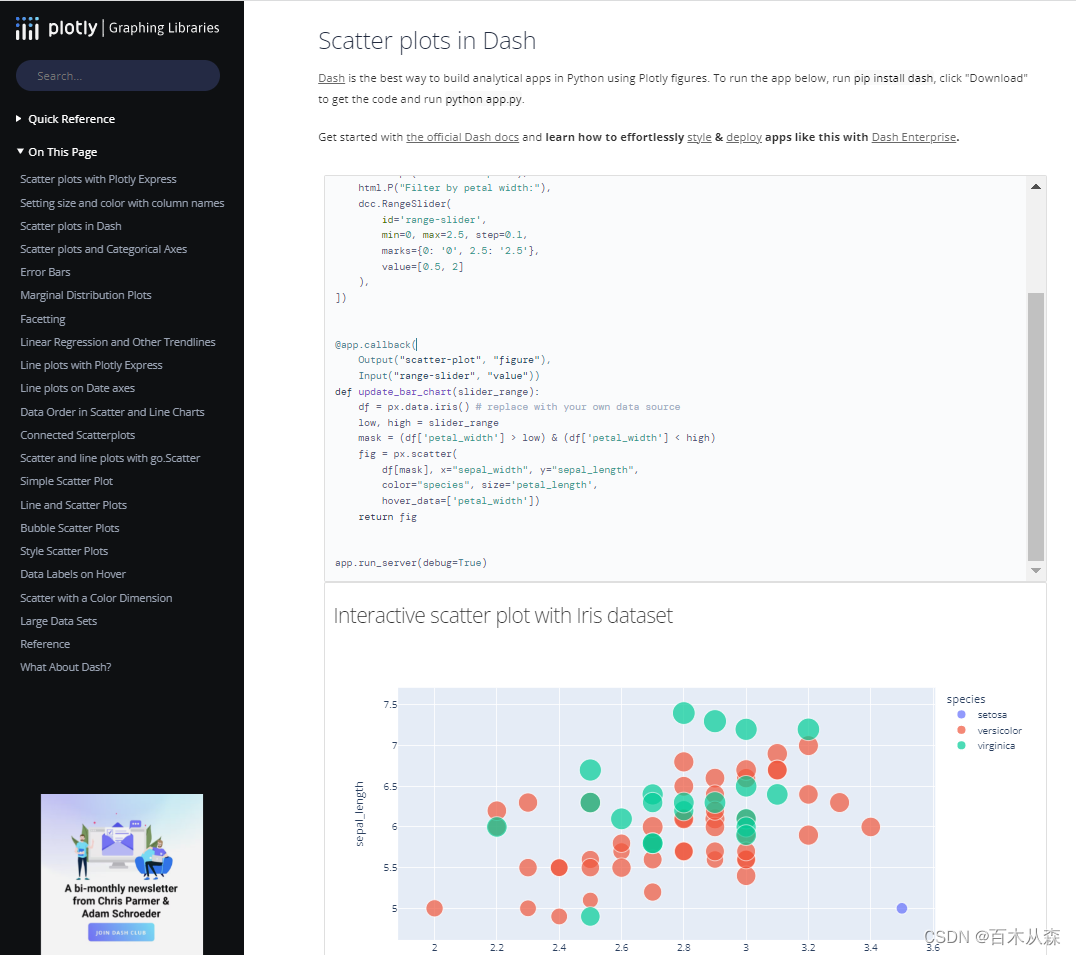This screenshot has width=1076, height=955.
Task: Go to Linear Regression and Other Trendlines
Action: coord(118,342)
